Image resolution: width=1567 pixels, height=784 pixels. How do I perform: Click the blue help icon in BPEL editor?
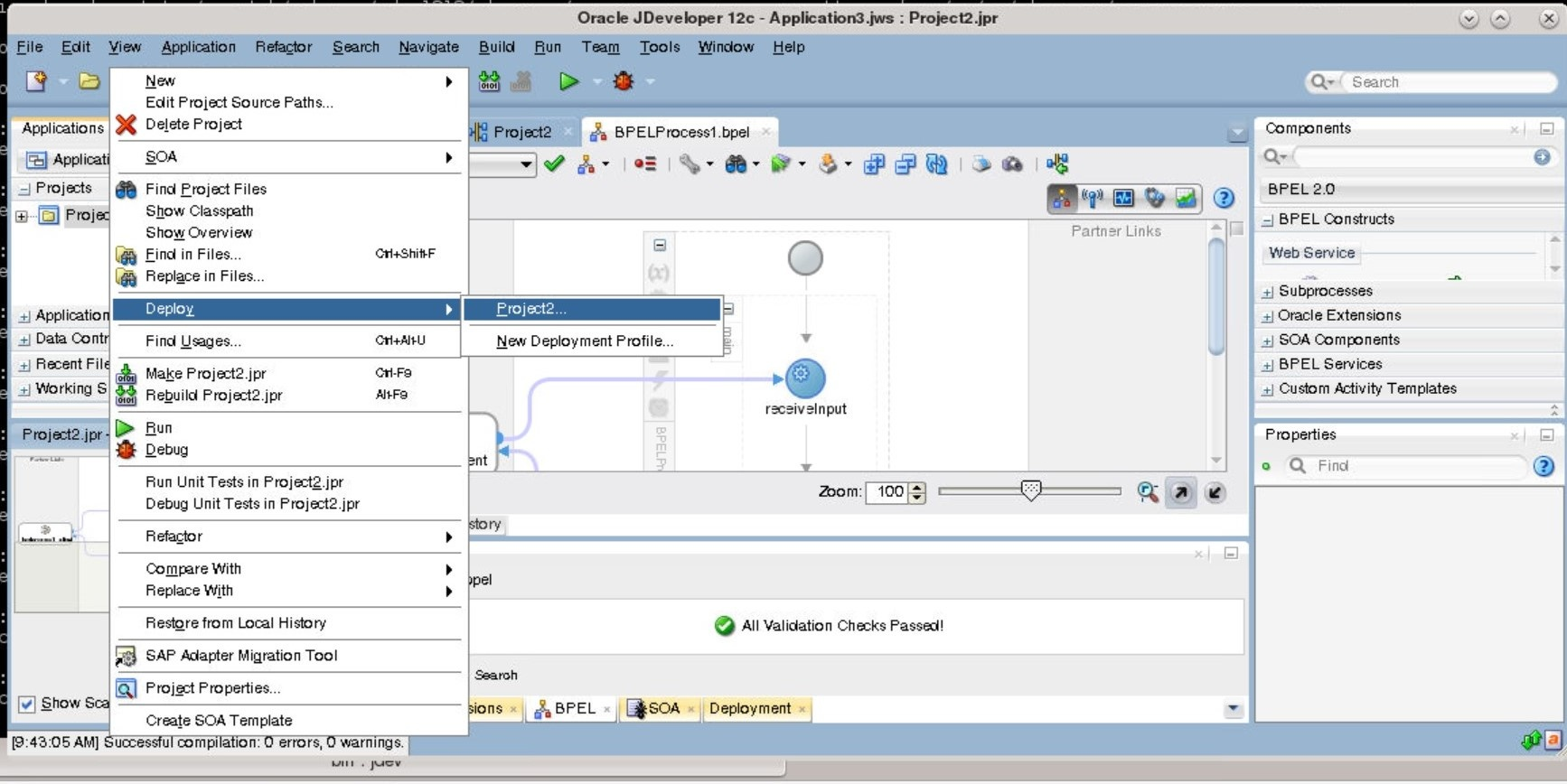coord(1224,198)
